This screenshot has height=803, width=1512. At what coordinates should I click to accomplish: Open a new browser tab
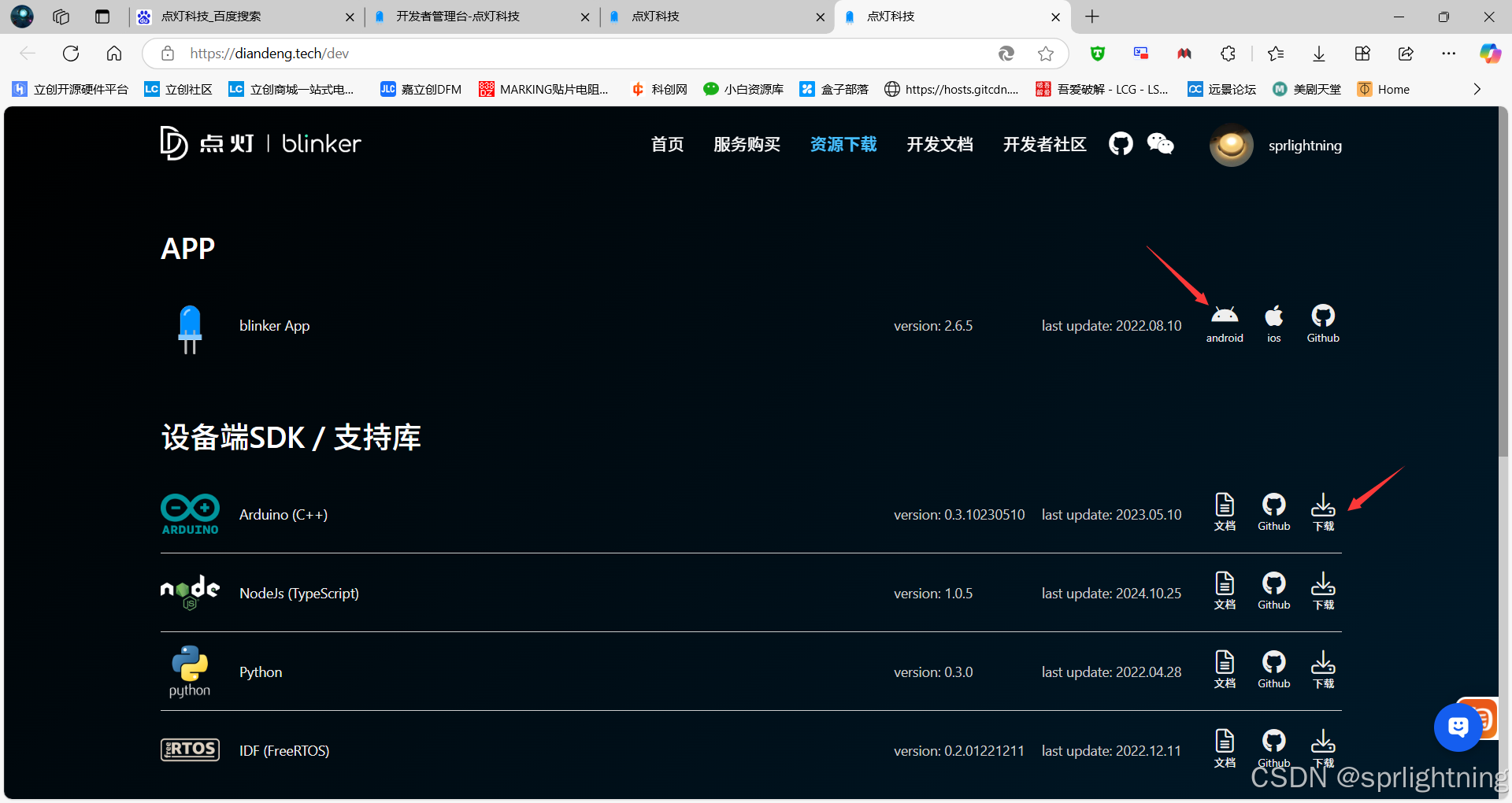[1092, 17]
